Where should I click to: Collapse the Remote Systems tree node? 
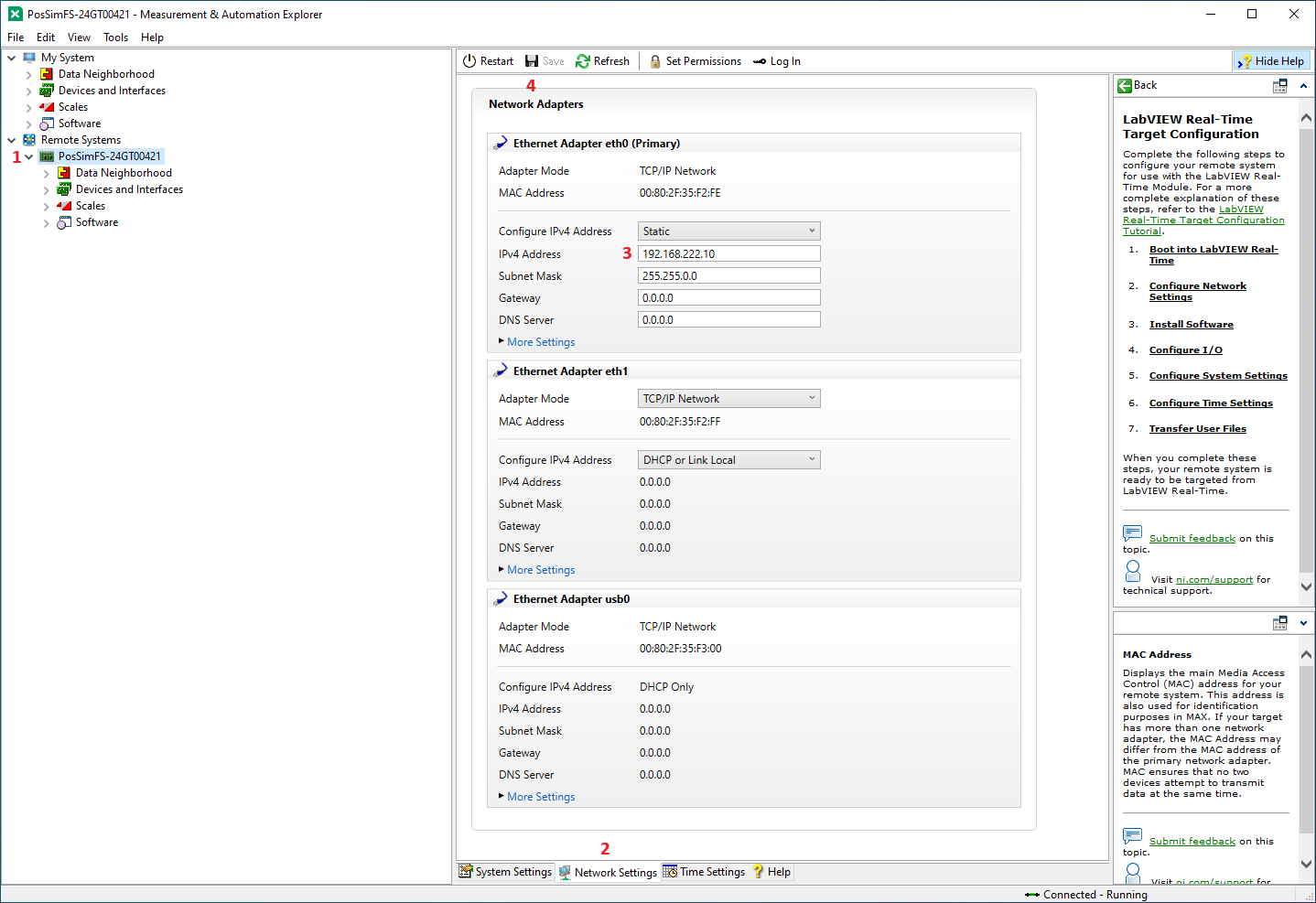click(12, 140)
